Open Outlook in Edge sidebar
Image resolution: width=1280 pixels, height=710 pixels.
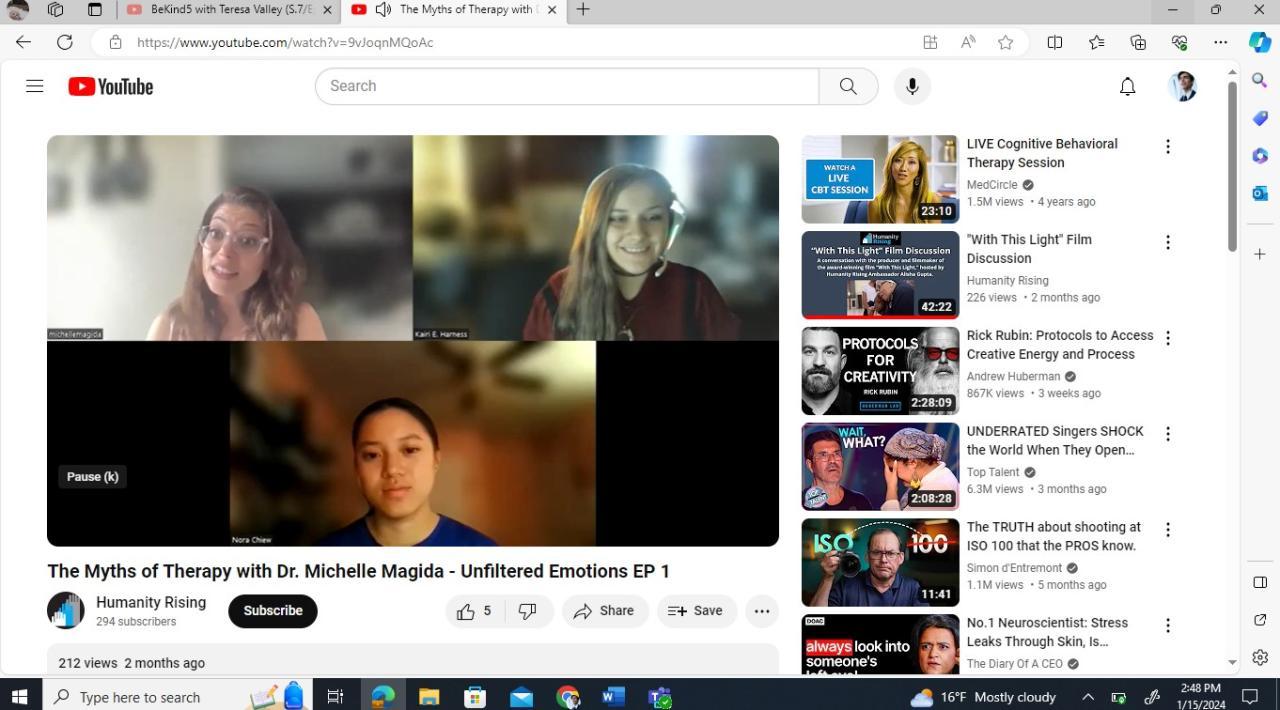1260,193
